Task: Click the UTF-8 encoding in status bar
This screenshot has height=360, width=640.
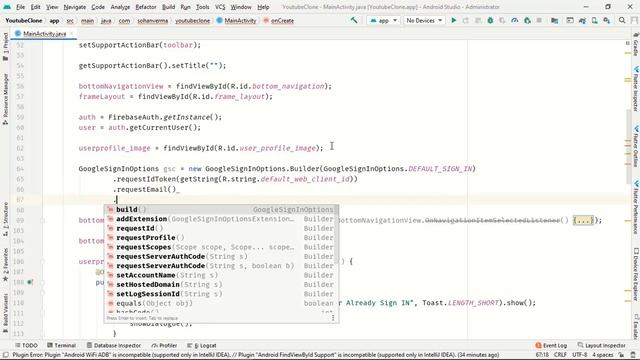Action: click(579, 355)
